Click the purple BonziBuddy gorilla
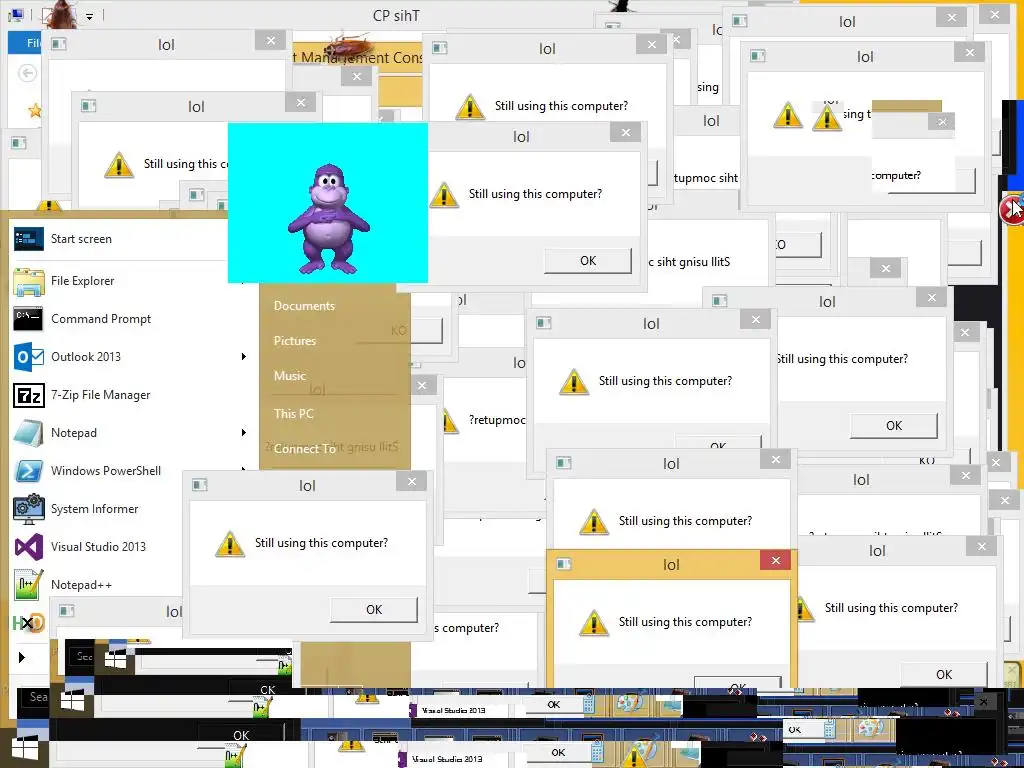This screenshot has width=1024, height=768. 328,219
